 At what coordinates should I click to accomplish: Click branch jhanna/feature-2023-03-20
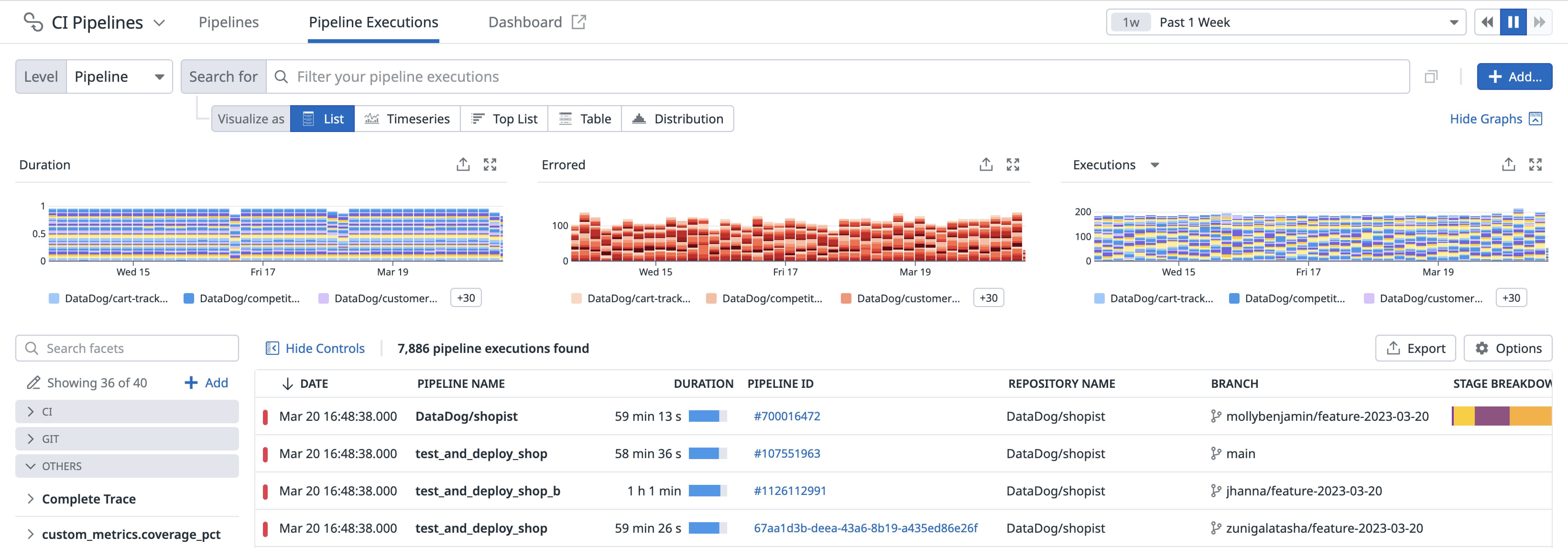1304,491
